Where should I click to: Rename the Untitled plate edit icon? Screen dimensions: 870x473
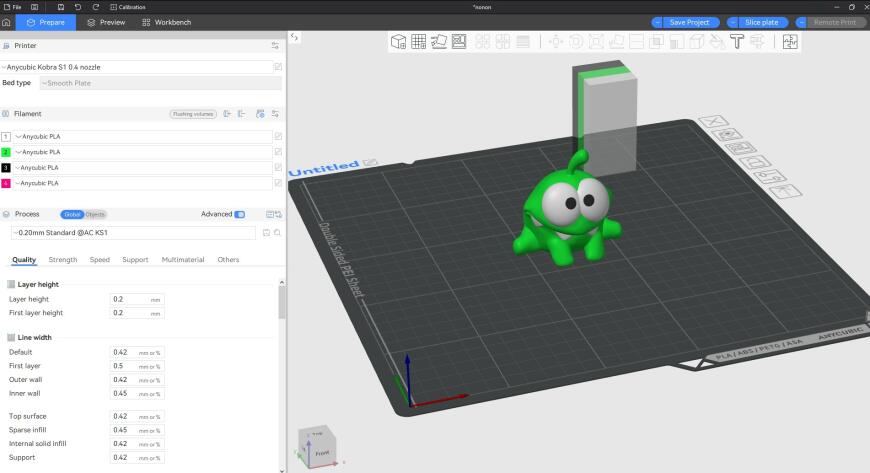tap(370, 163)
